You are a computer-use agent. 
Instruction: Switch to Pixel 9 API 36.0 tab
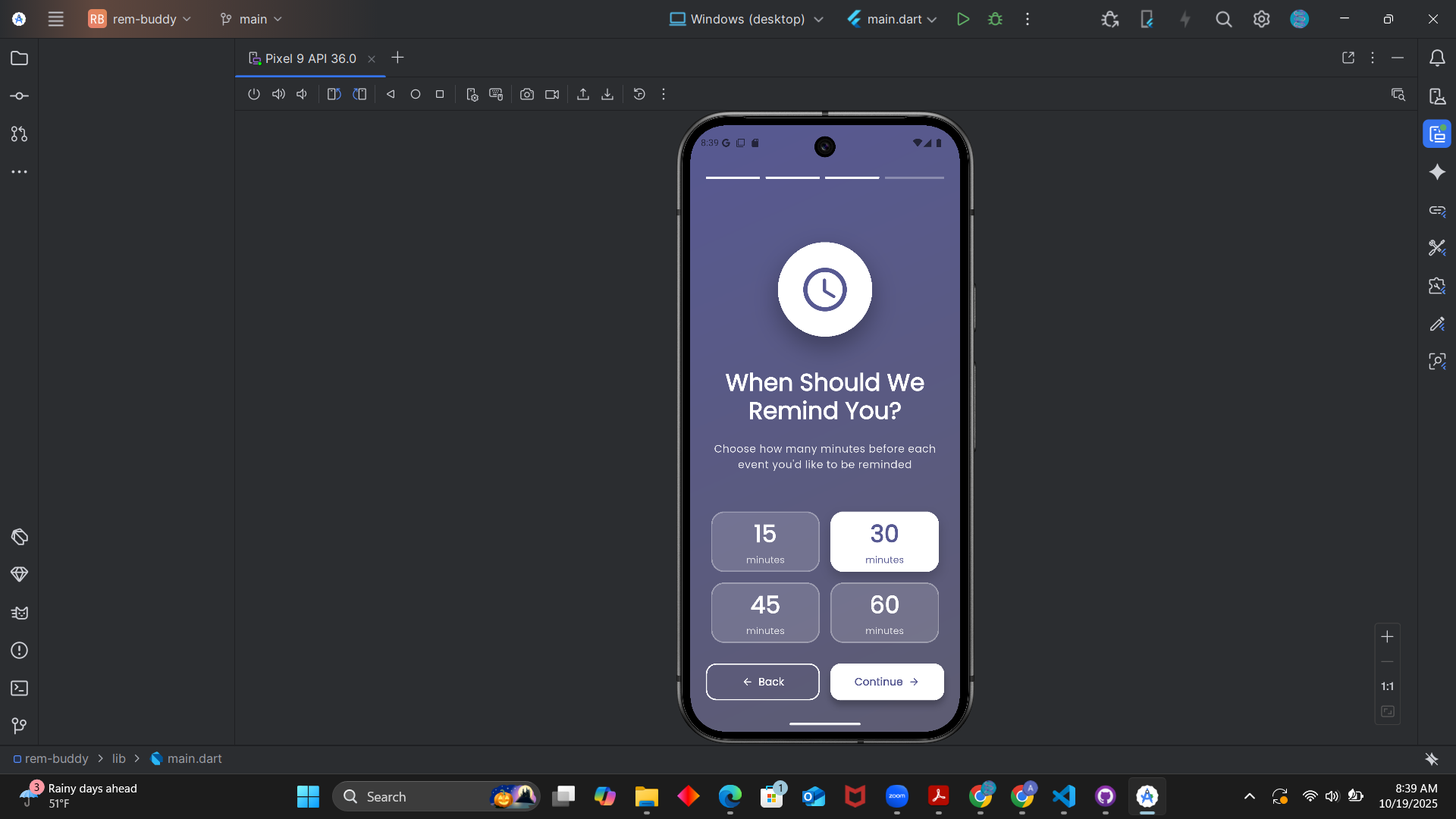pyautogui.click(x=310, y=58)
